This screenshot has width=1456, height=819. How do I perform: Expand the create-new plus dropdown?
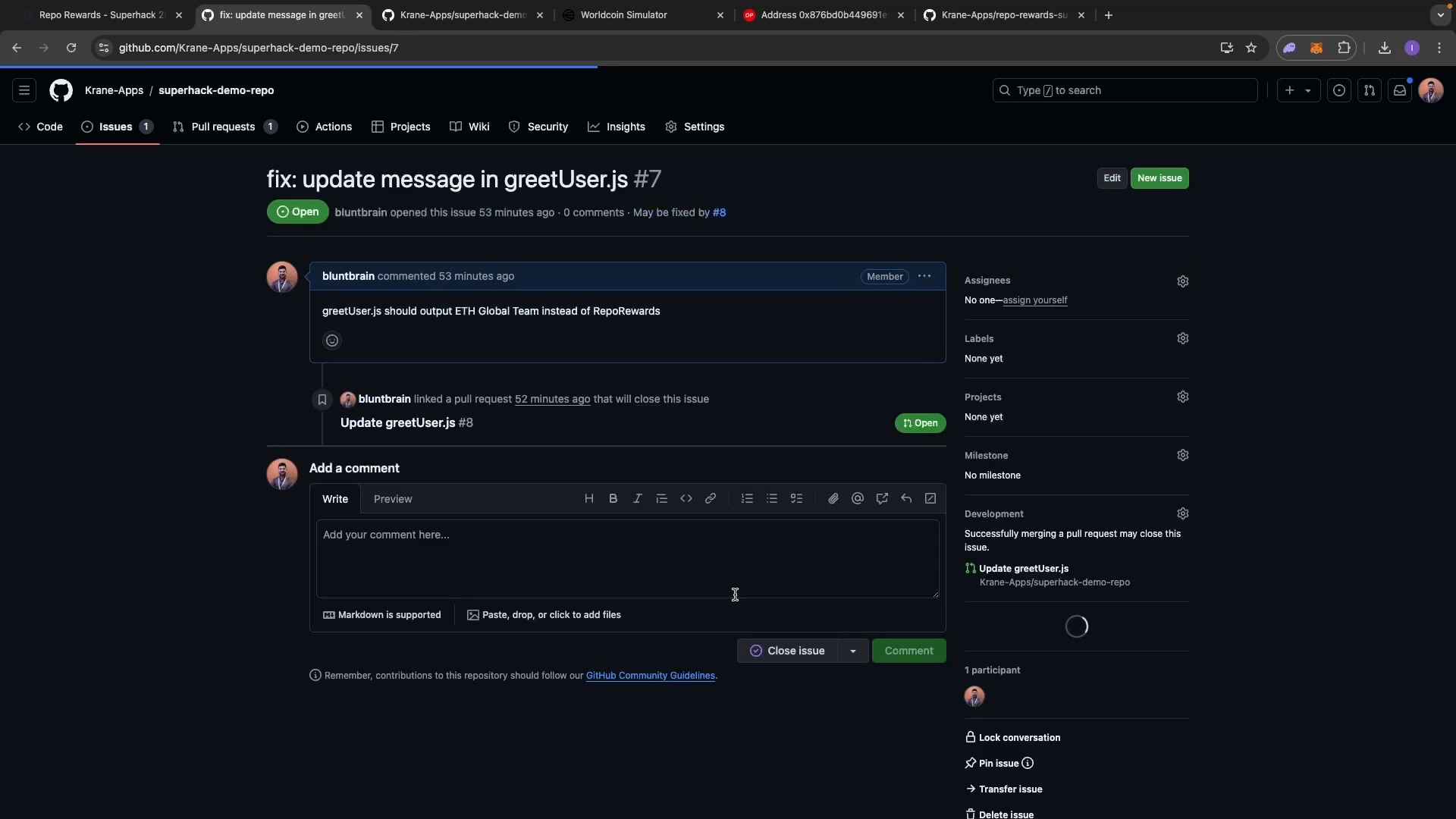pyautogui.click(x=1298, y=90)
